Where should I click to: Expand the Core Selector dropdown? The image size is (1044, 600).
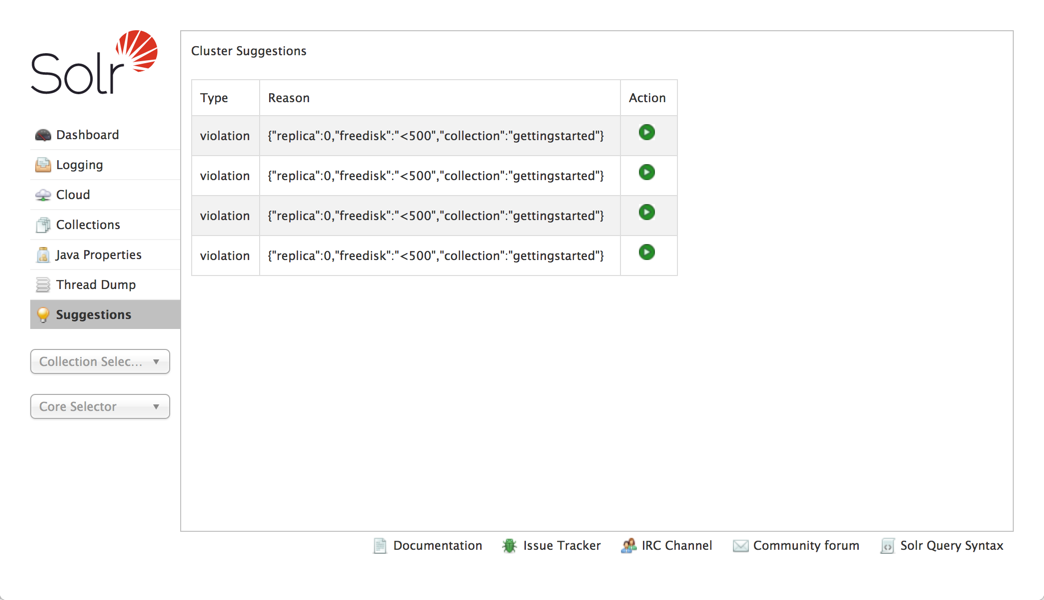coord(100,407)
